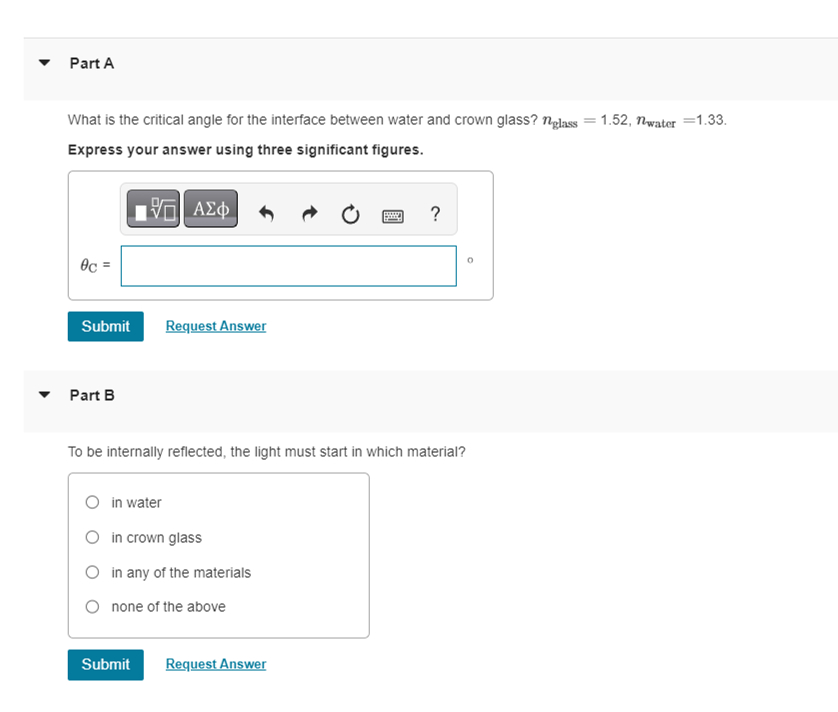838x712 pixels.
Task: Open the math template palette icon
Action: click(x=152, y=210)
